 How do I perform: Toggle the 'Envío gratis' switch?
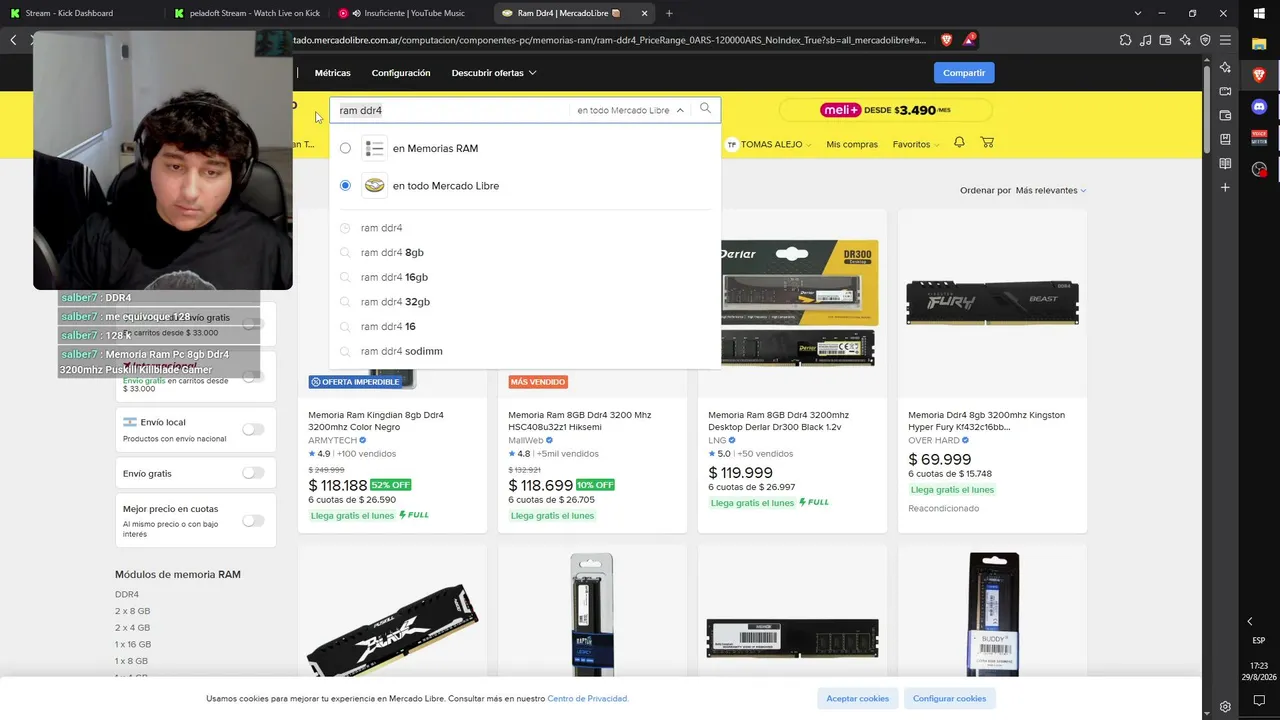coord(253,473)
